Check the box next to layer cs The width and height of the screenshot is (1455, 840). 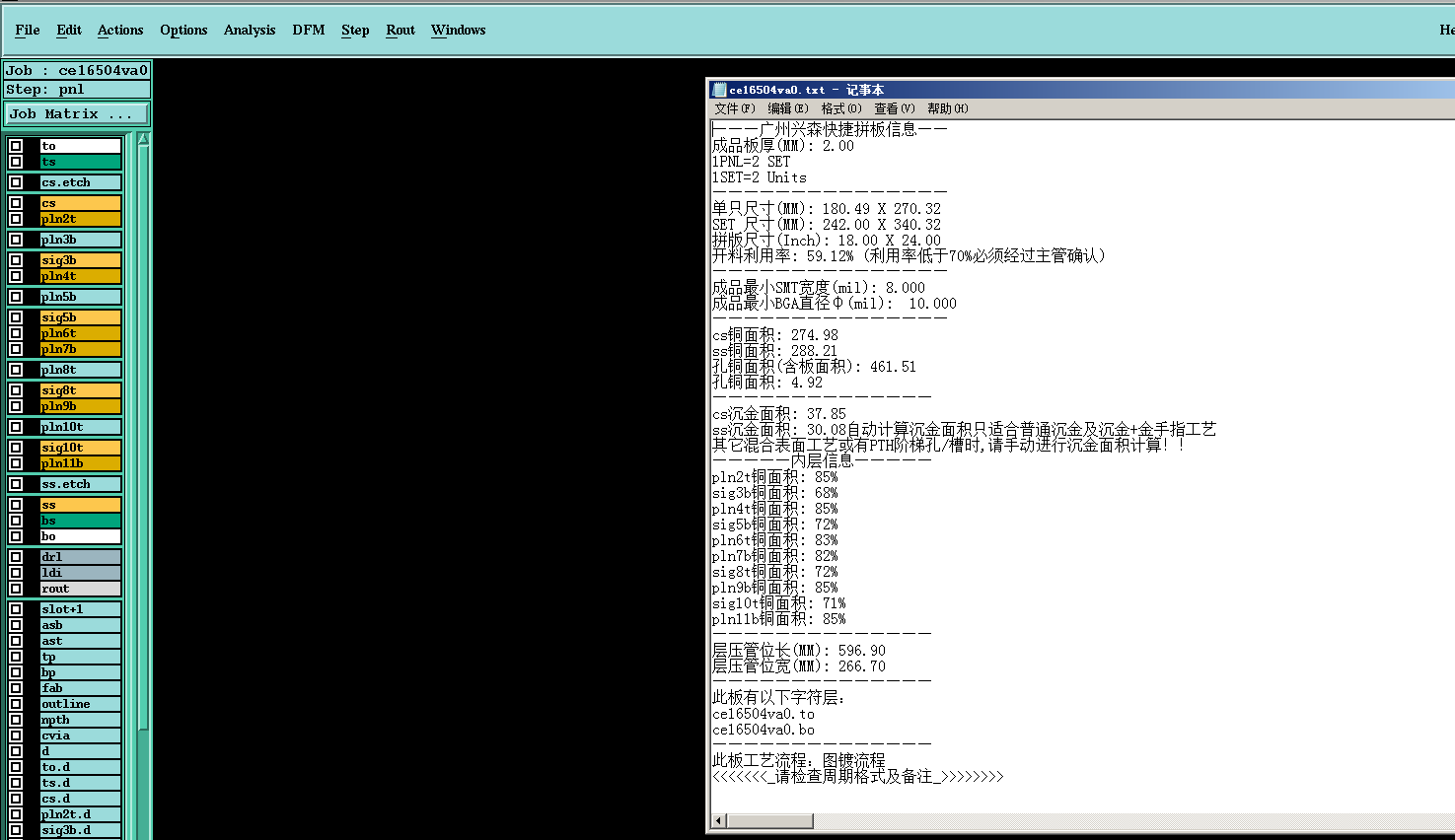(16, 203)
